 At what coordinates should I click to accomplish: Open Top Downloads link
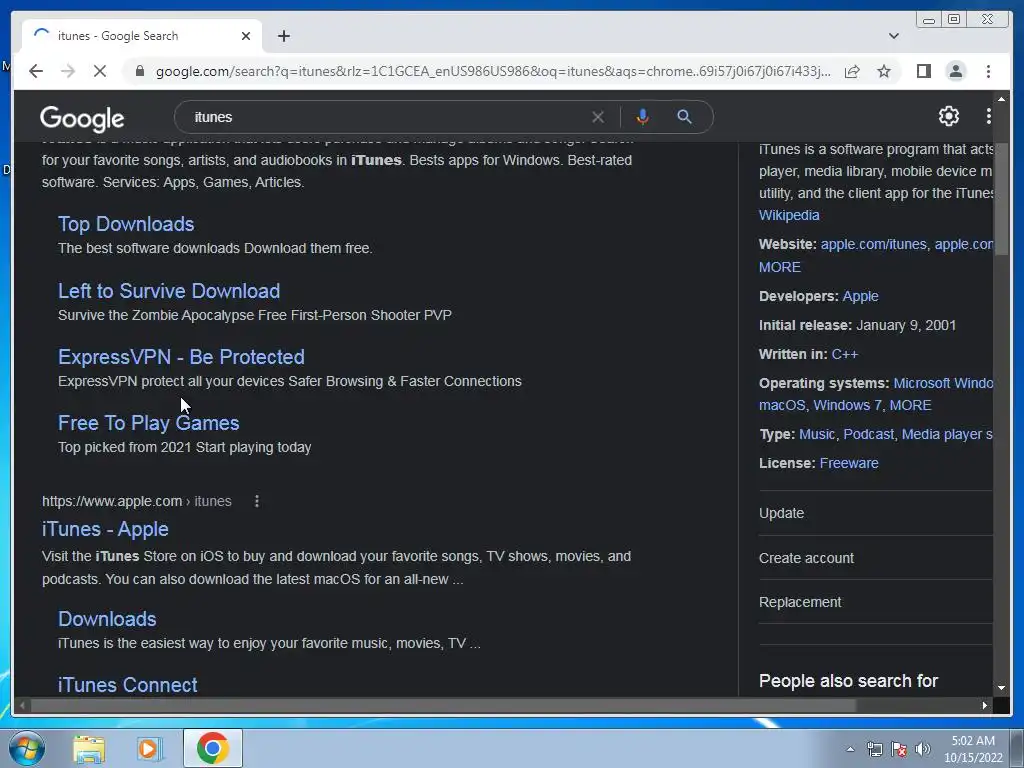pos(126,224)
